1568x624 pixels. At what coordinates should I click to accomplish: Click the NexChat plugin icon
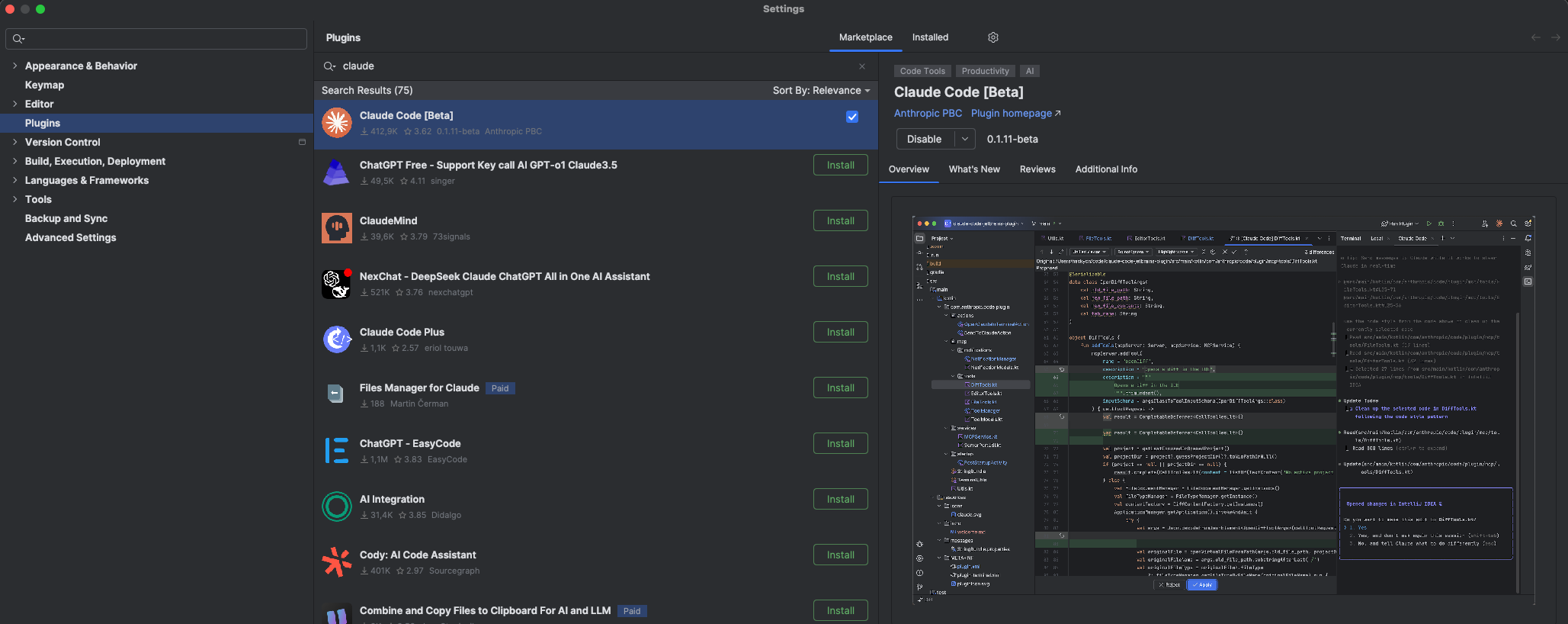336,284
